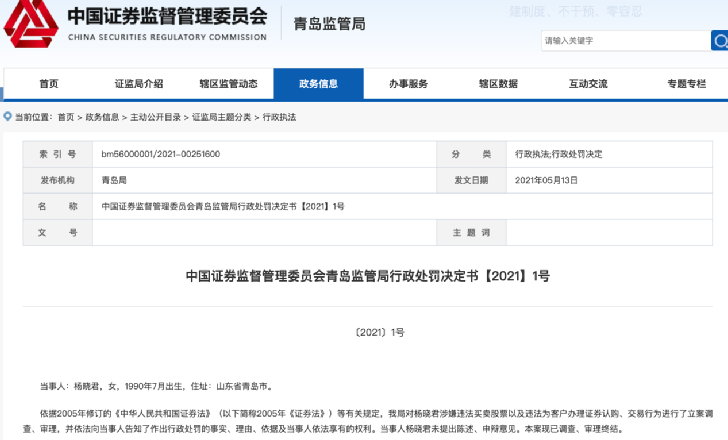
Task: Click 首页 link in the breadcrumb
Action: tap(66, 117)
